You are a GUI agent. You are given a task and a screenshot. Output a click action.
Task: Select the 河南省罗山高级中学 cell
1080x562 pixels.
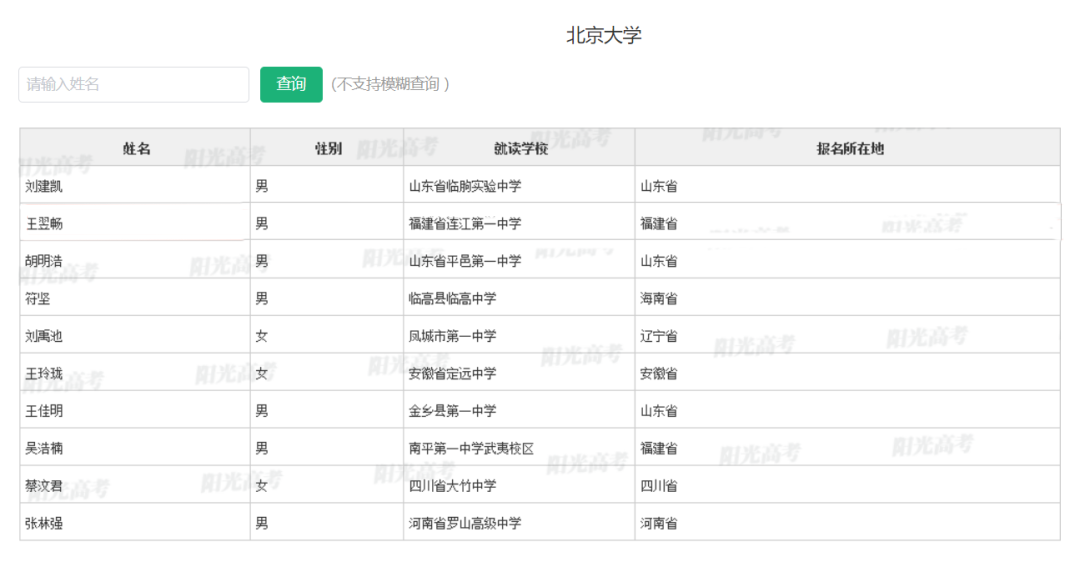[465, 523]
